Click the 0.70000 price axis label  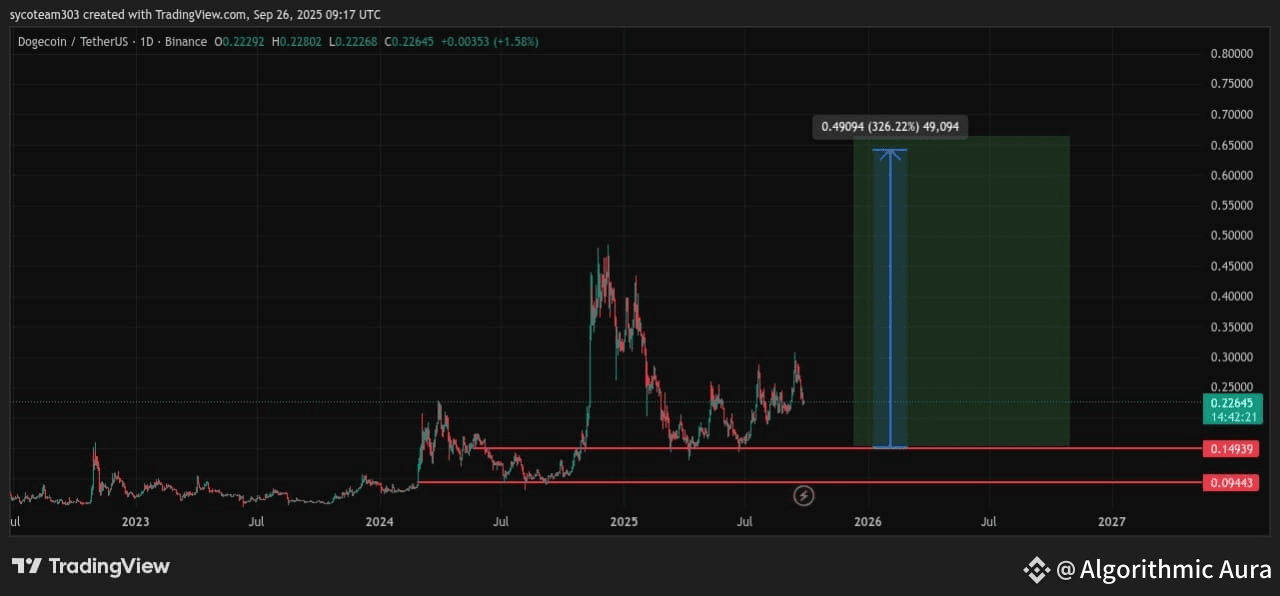coord(1231,115)
